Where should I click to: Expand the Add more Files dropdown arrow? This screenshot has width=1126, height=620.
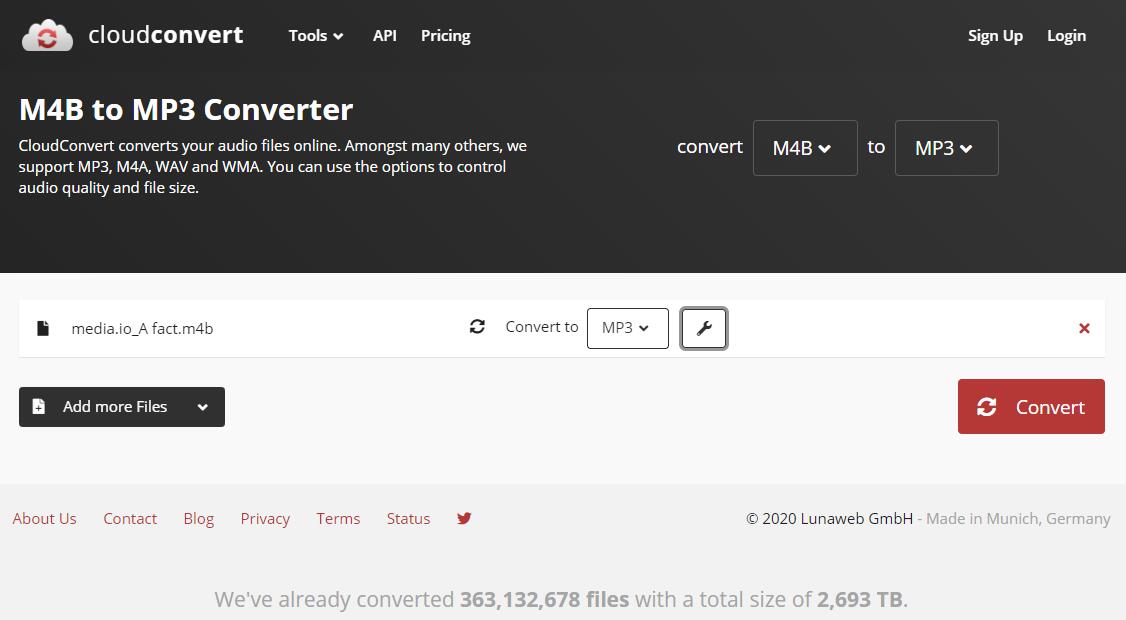pos(203,407)
